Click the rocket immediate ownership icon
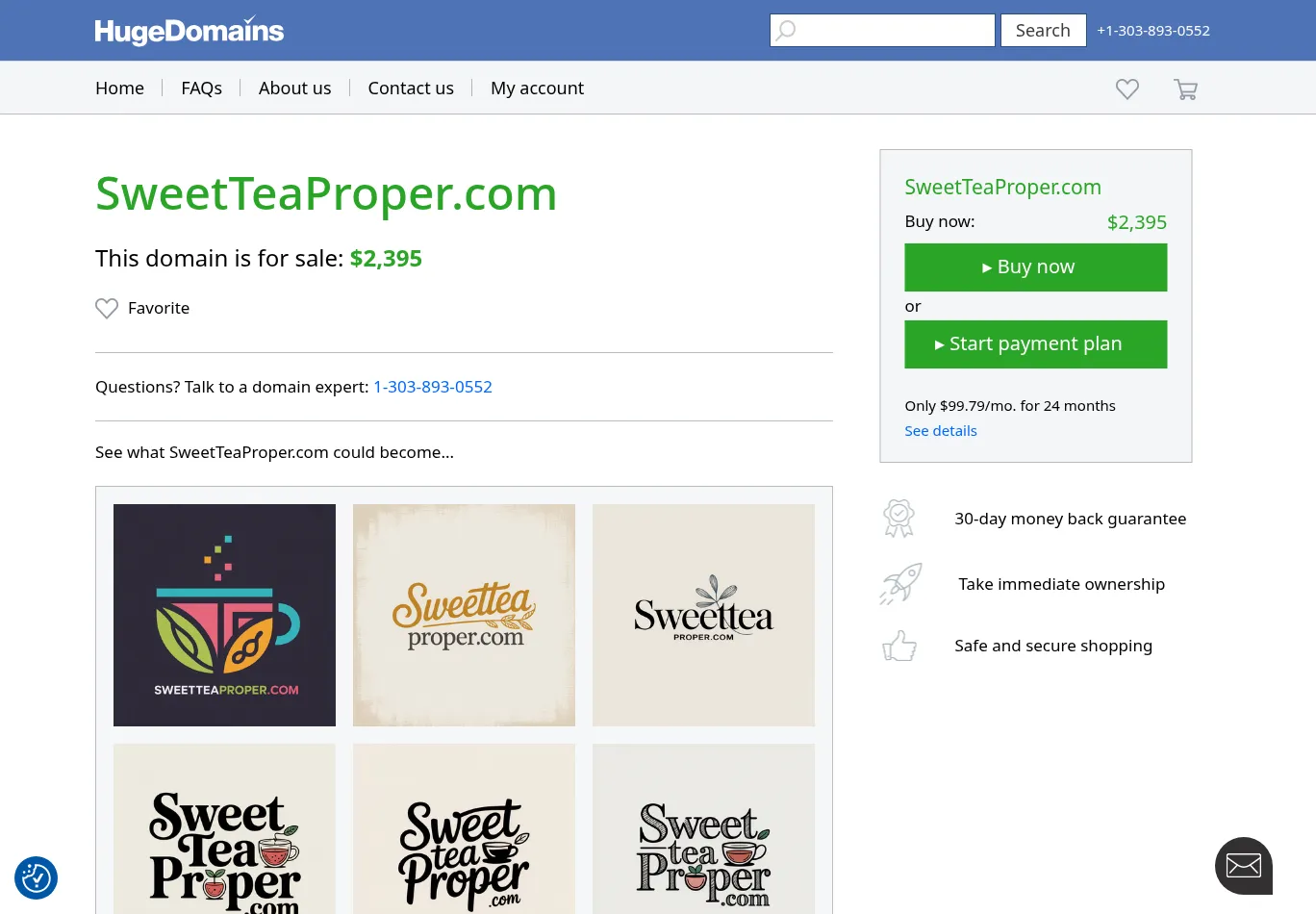1316x914 pixels. (x=900, y=584)
